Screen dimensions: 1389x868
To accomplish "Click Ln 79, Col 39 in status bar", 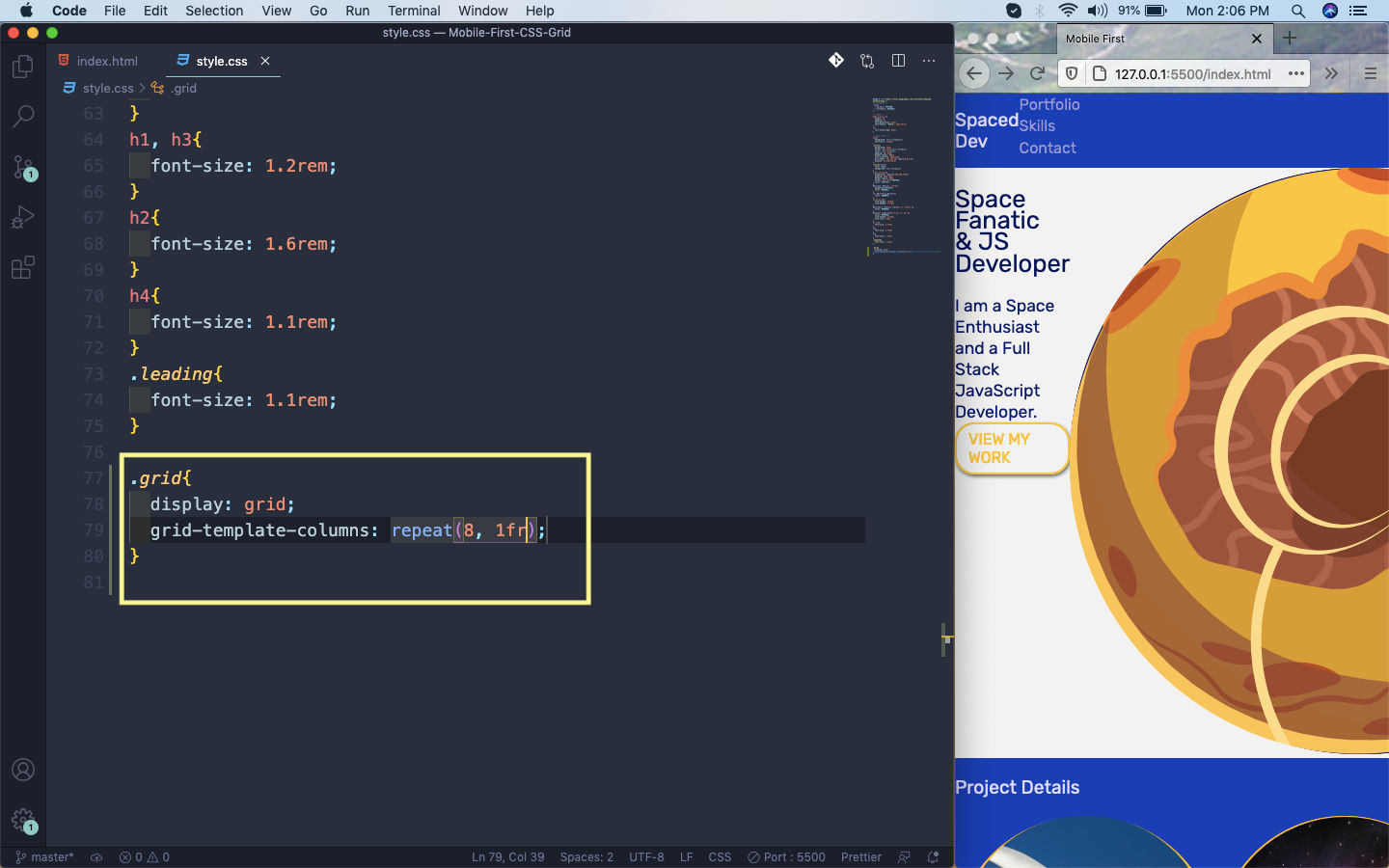I will click(507, 856).
